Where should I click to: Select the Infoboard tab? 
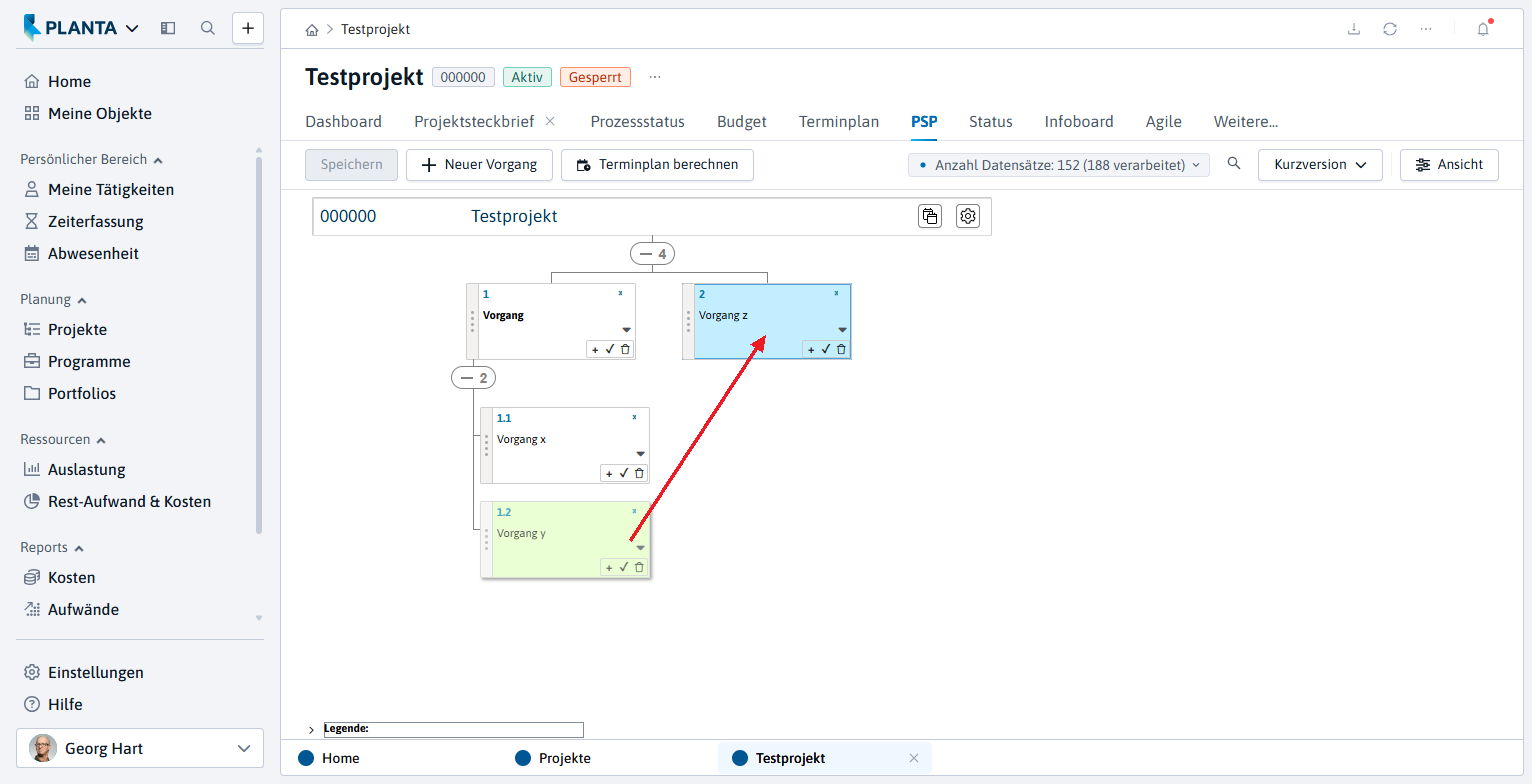click(x=1079, y=122)
